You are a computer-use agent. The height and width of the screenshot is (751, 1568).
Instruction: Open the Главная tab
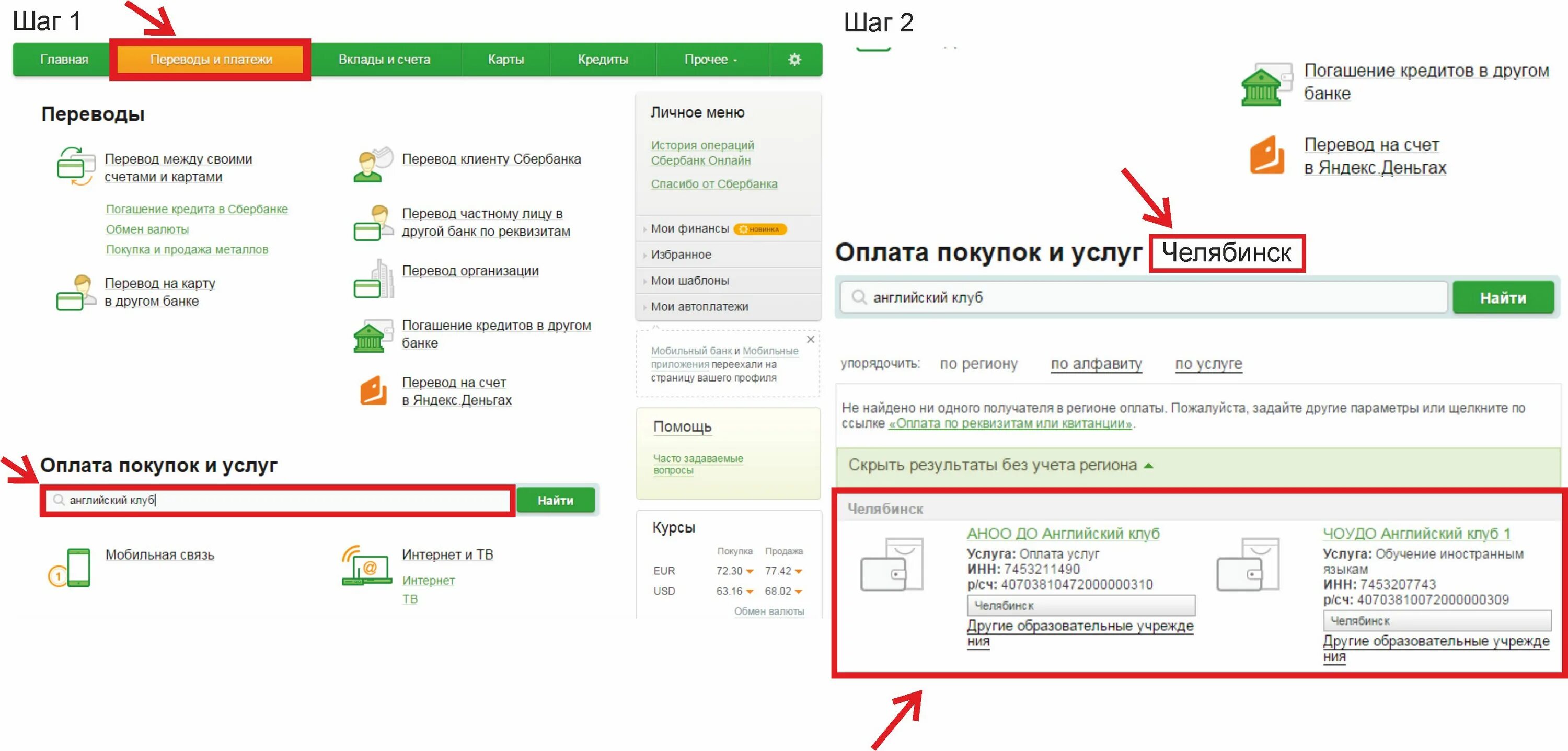64,60
